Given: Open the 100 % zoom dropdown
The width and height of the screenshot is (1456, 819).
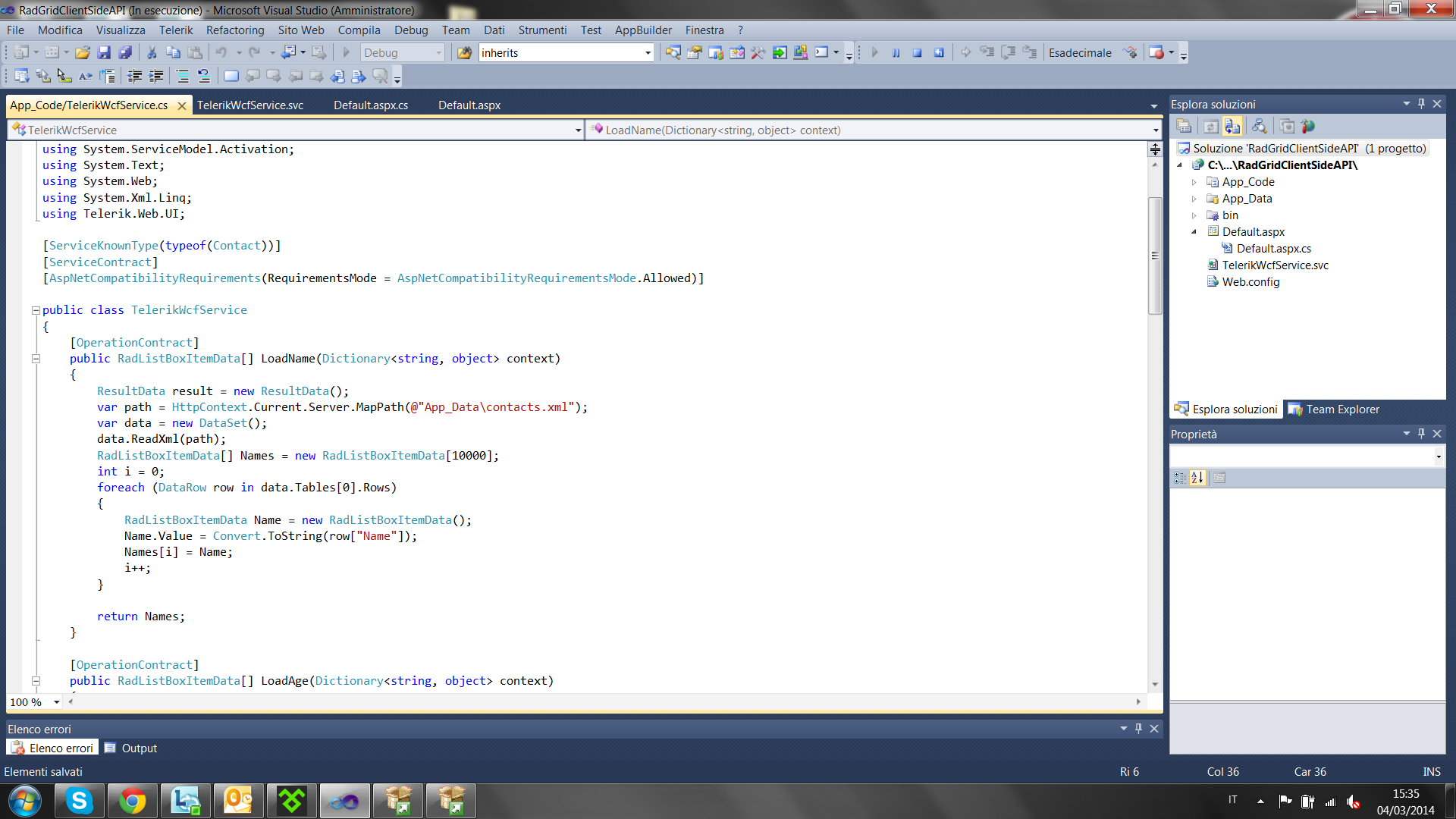Looking at the screenshot, I should click(x=56, y=702).
